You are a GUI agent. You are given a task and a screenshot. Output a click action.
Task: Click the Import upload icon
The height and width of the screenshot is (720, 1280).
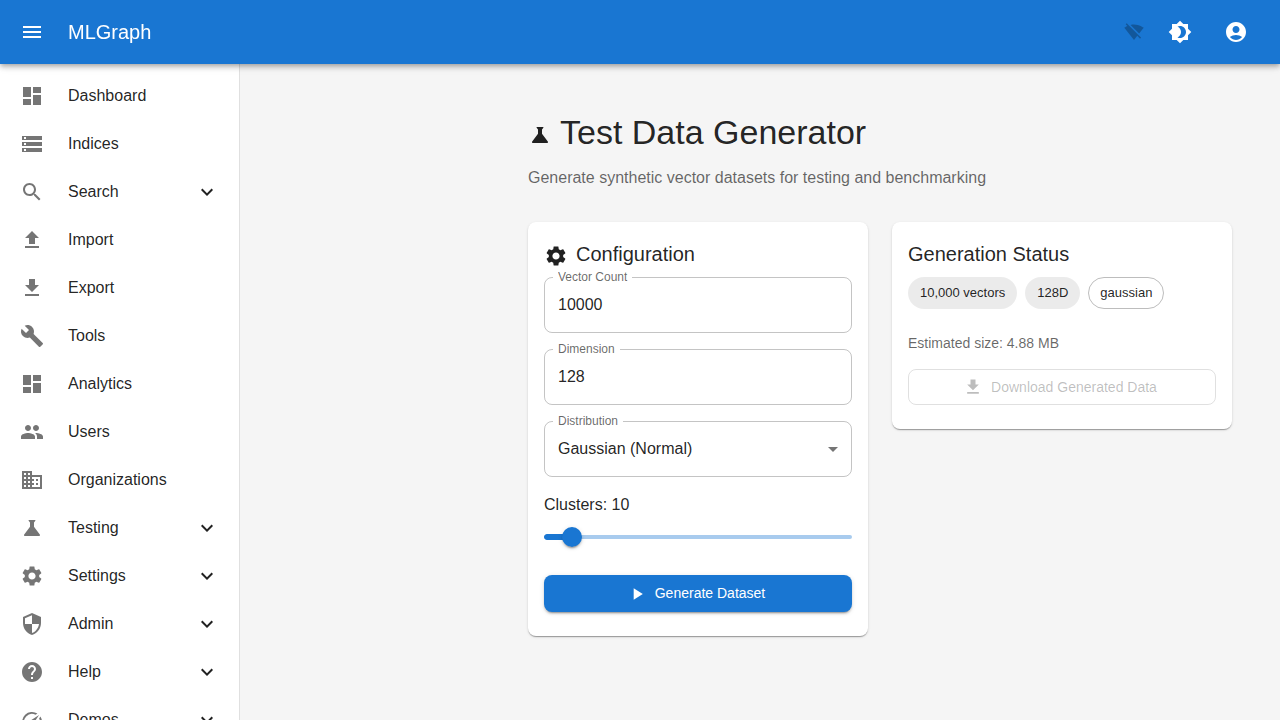pyautogui.click(x=31, y=239)
